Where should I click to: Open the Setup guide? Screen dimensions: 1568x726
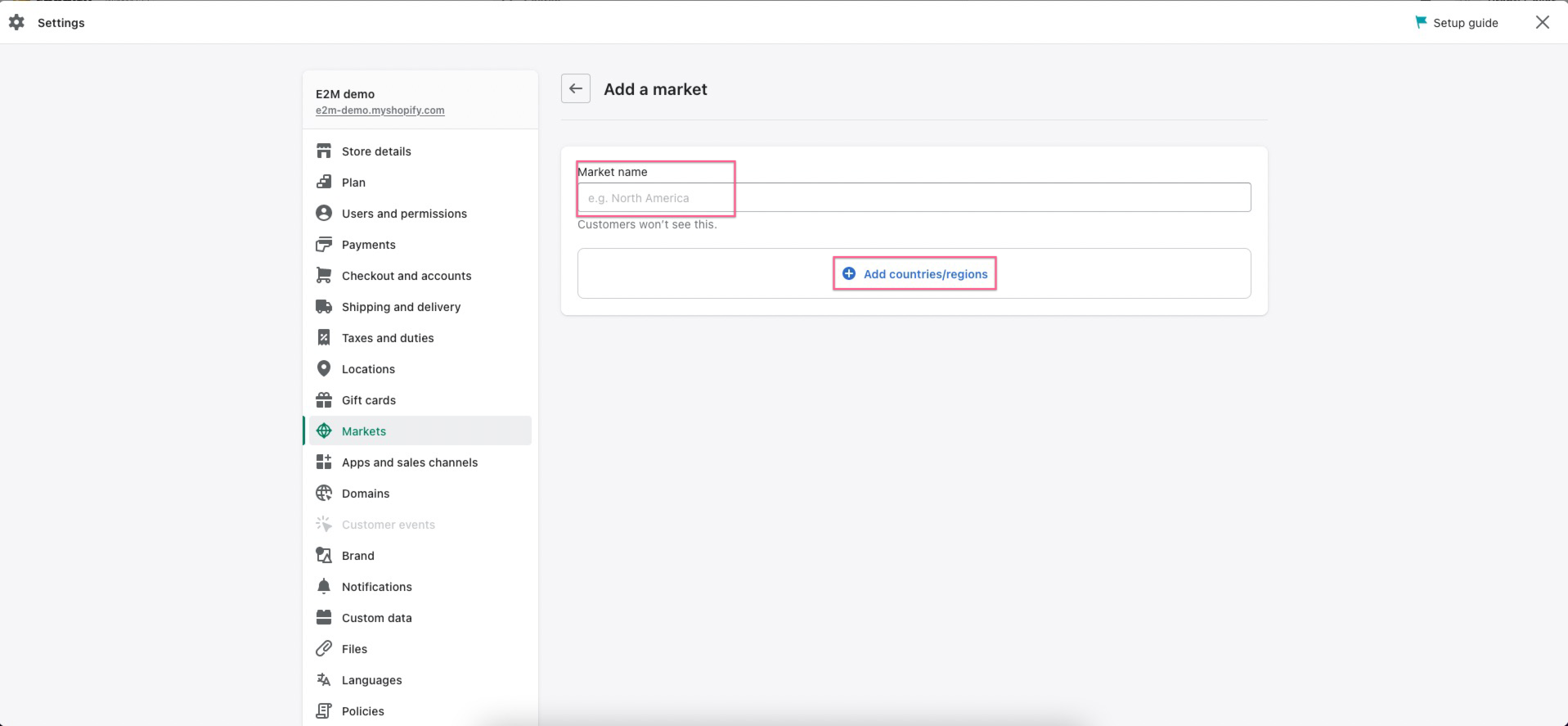point(1457,23)
